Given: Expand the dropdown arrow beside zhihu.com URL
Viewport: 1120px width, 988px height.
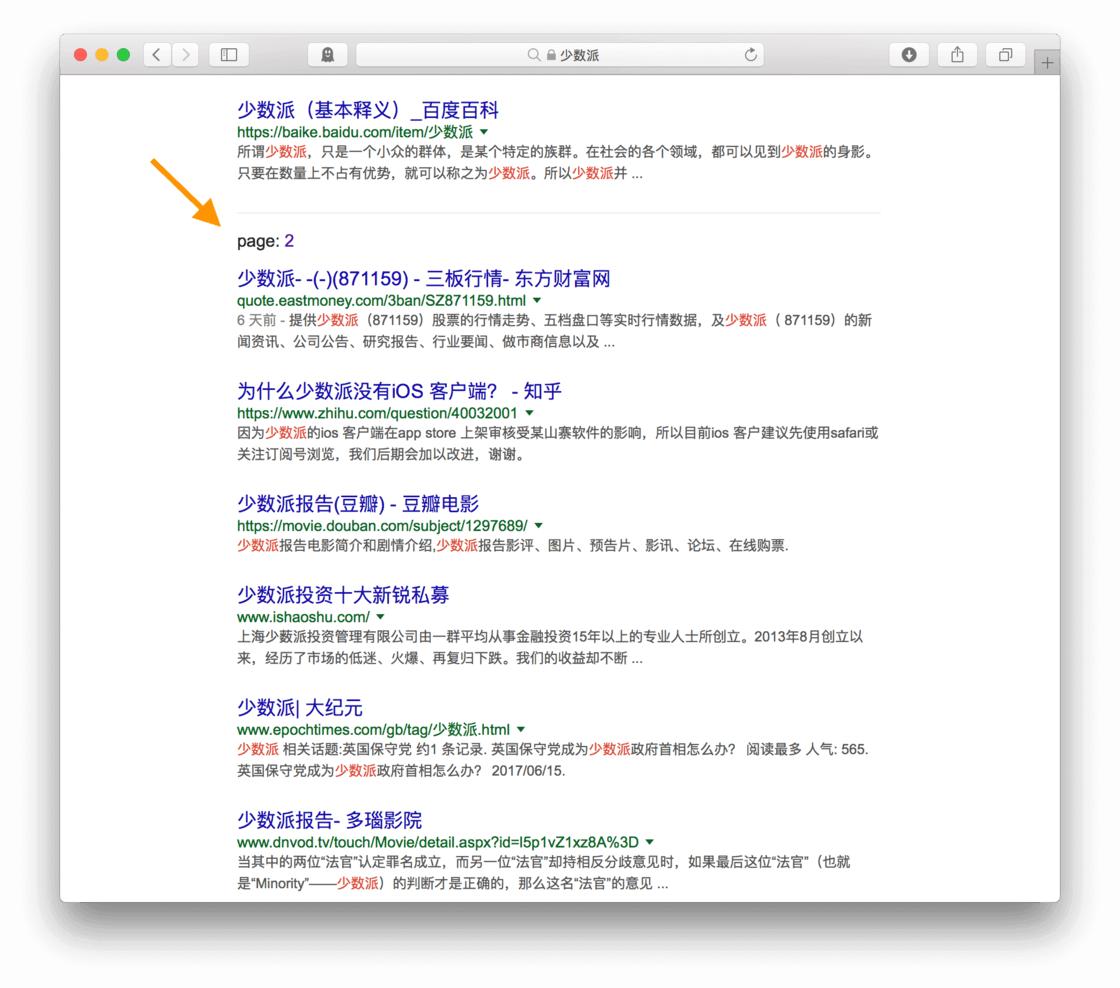Looking at the screenshot, I should (529, 413).
